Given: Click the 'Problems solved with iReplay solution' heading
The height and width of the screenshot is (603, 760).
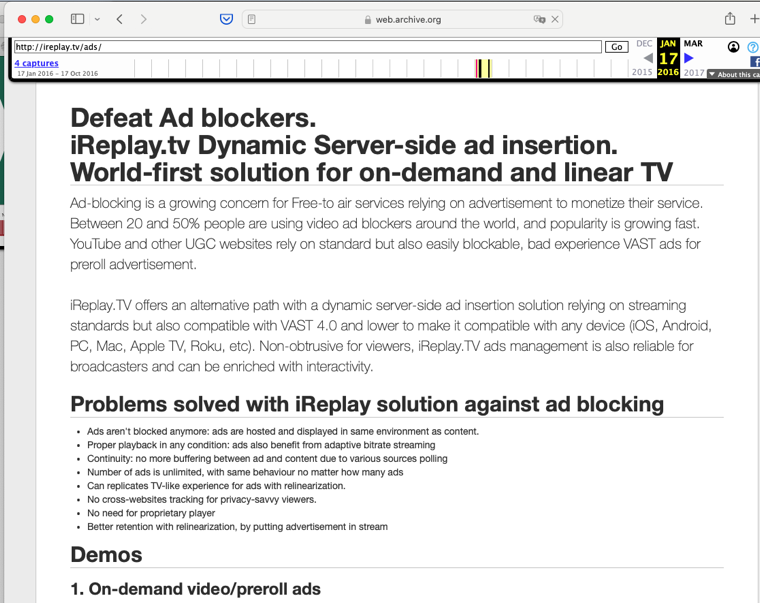Looking at the screenshot, I should (x=367, y=404).
